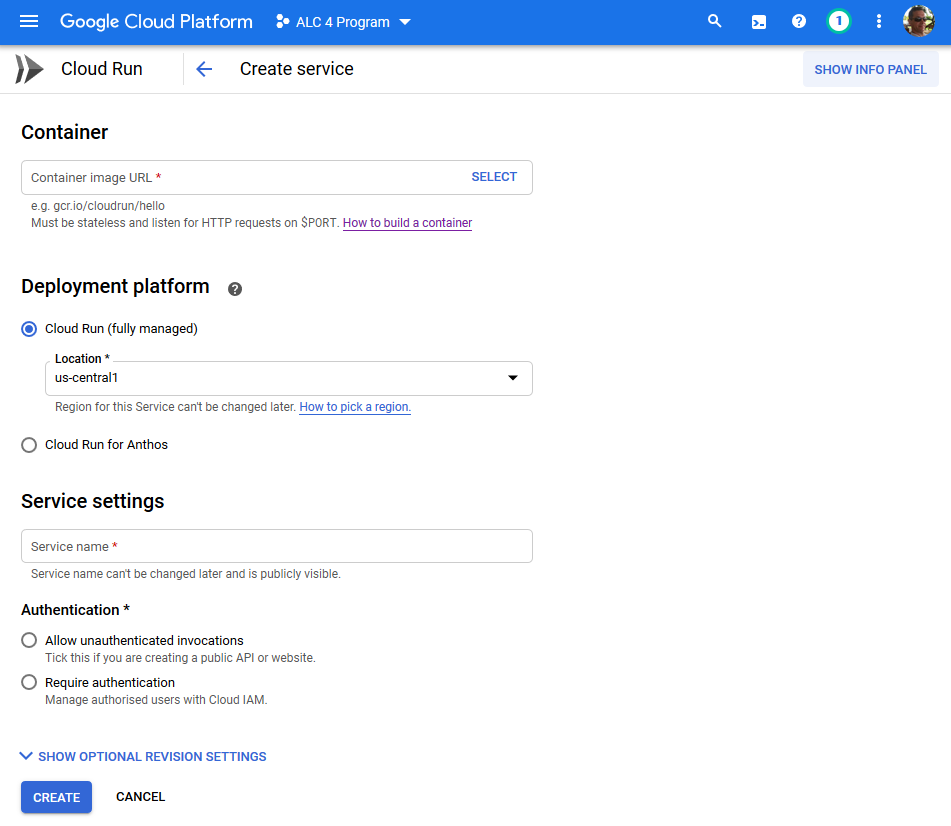Screen dimensions: 951x826
Task: Click the user account avatar
Action: point(918,21)
